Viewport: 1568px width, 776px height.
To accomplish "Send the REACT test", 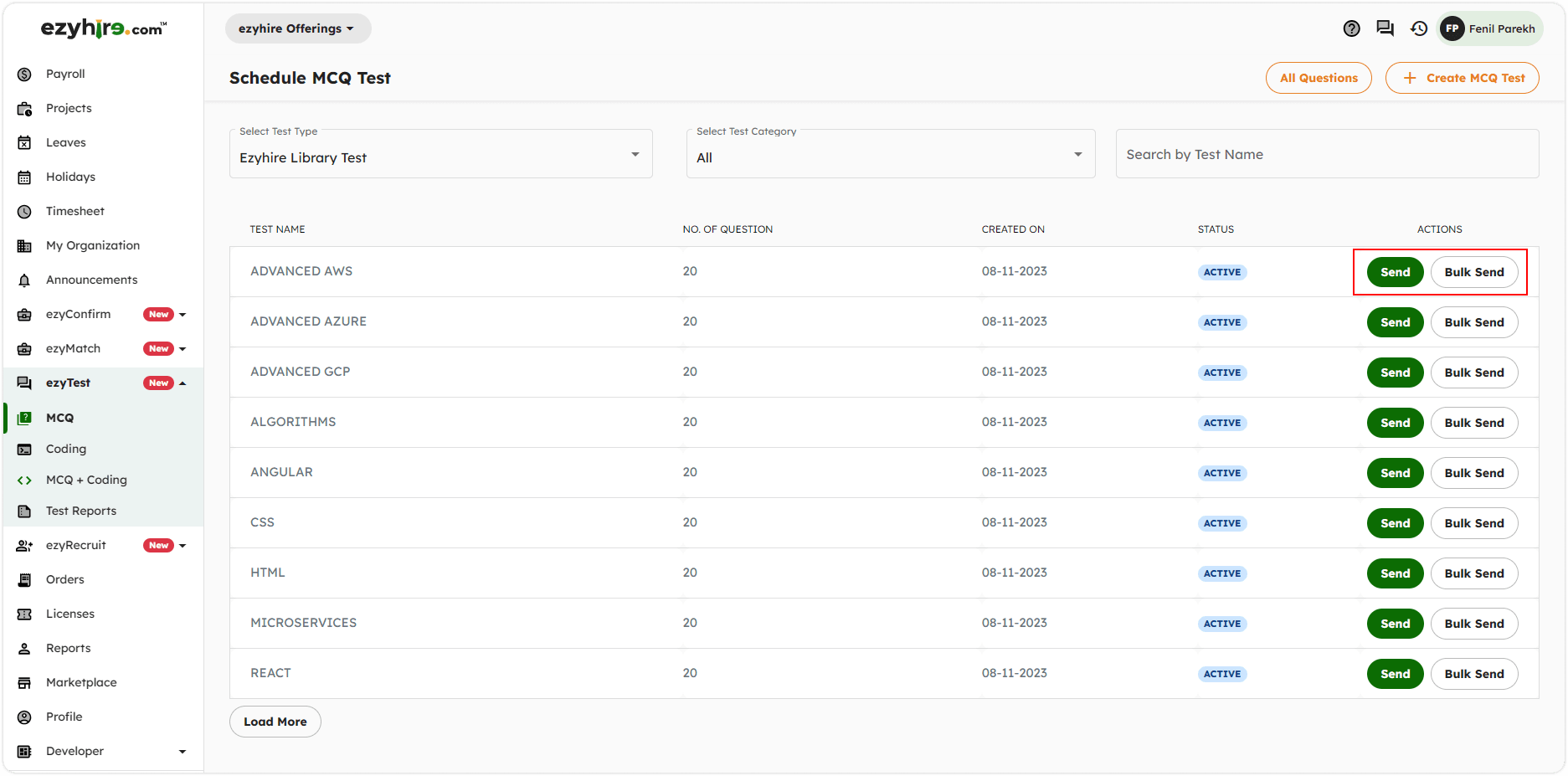I will point(1395,674).
